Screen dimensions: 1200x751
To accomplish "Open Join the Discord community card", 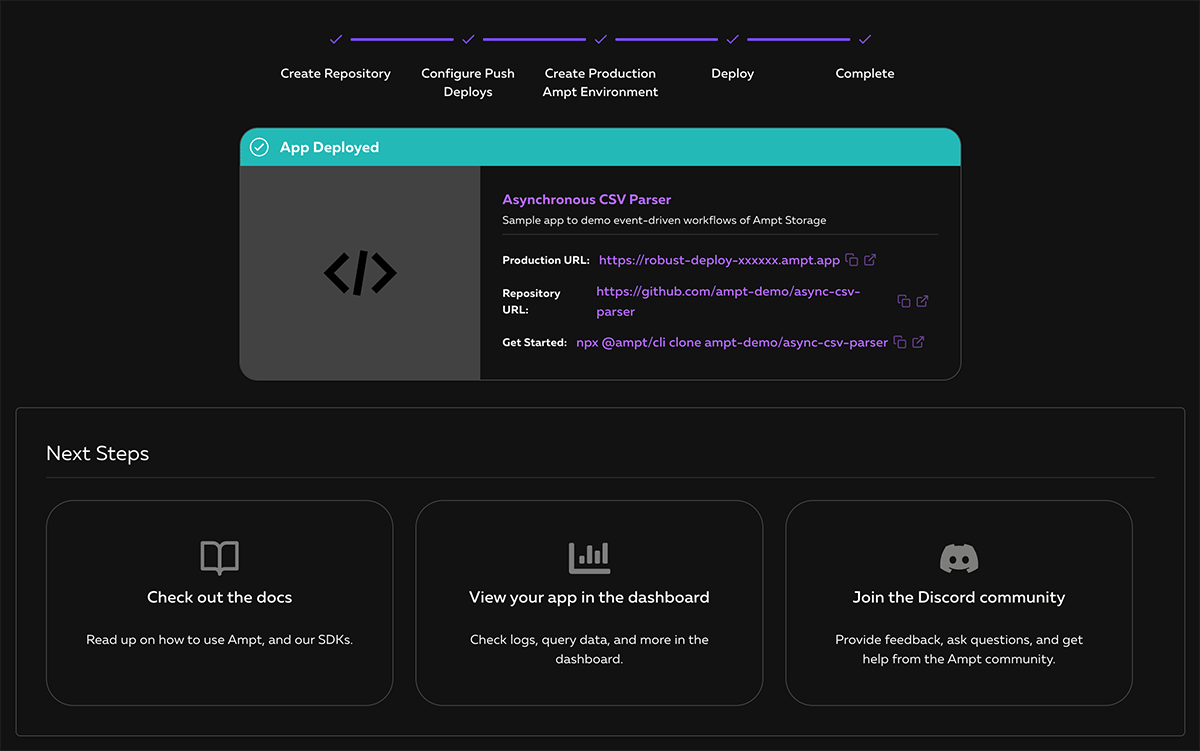I will (959, 603).
